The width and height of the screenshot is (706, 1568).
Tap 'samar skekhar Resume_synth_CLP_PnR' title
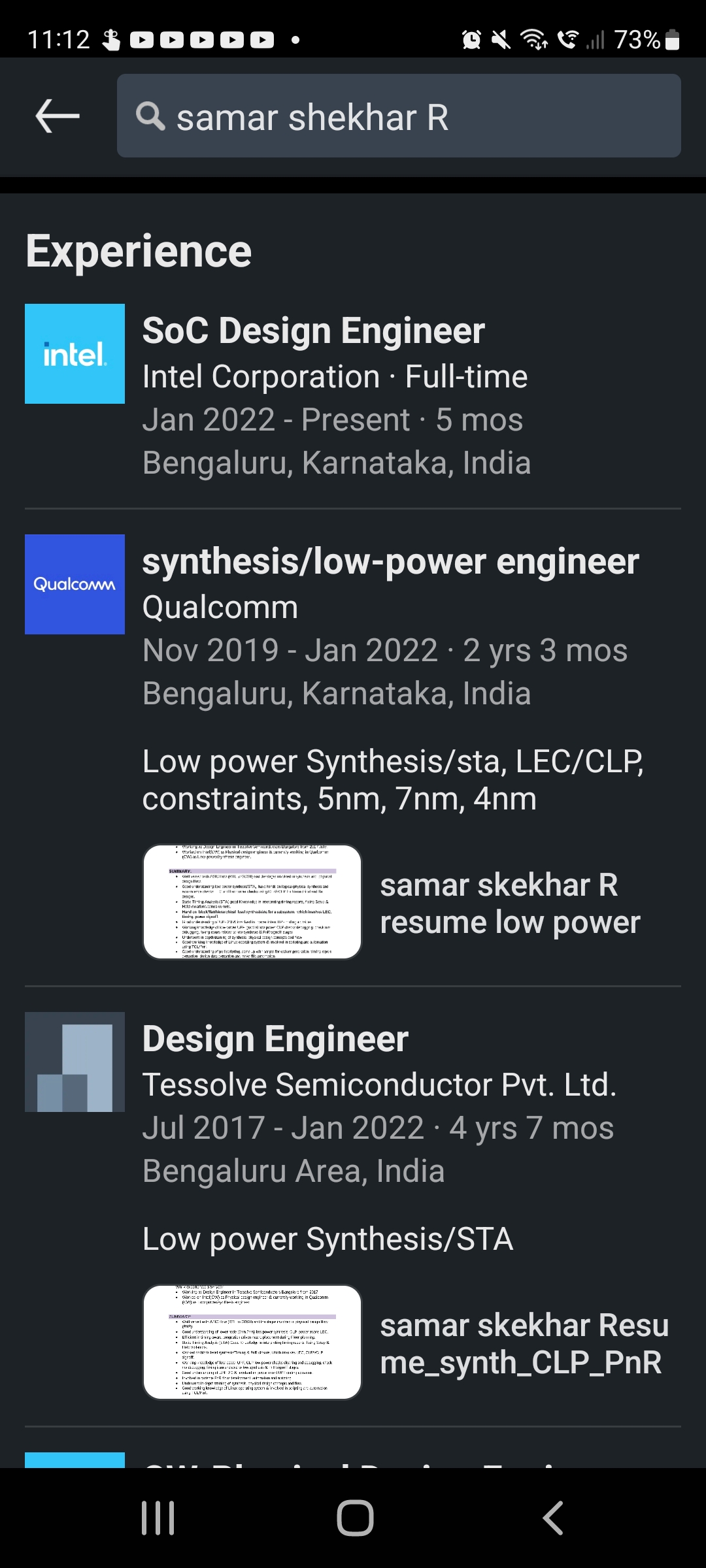click(x=524, y=1344)
